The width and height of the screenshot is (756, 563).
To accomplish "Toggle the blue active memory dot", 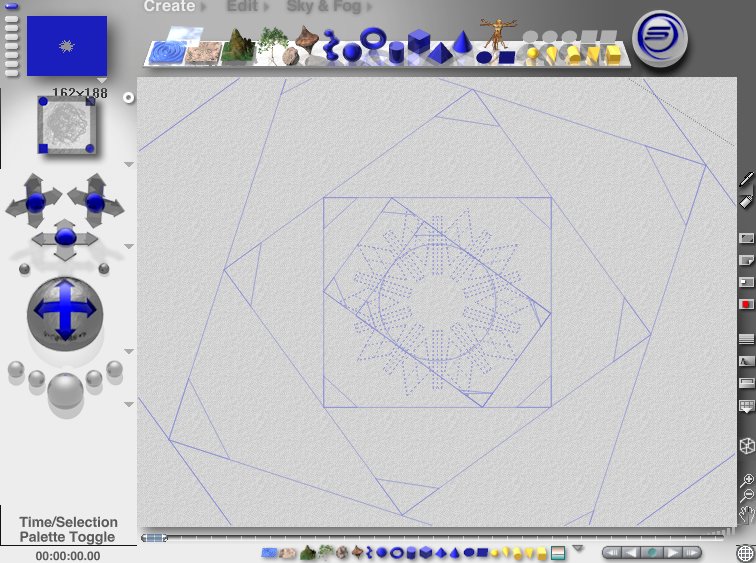I will [11, 6].
